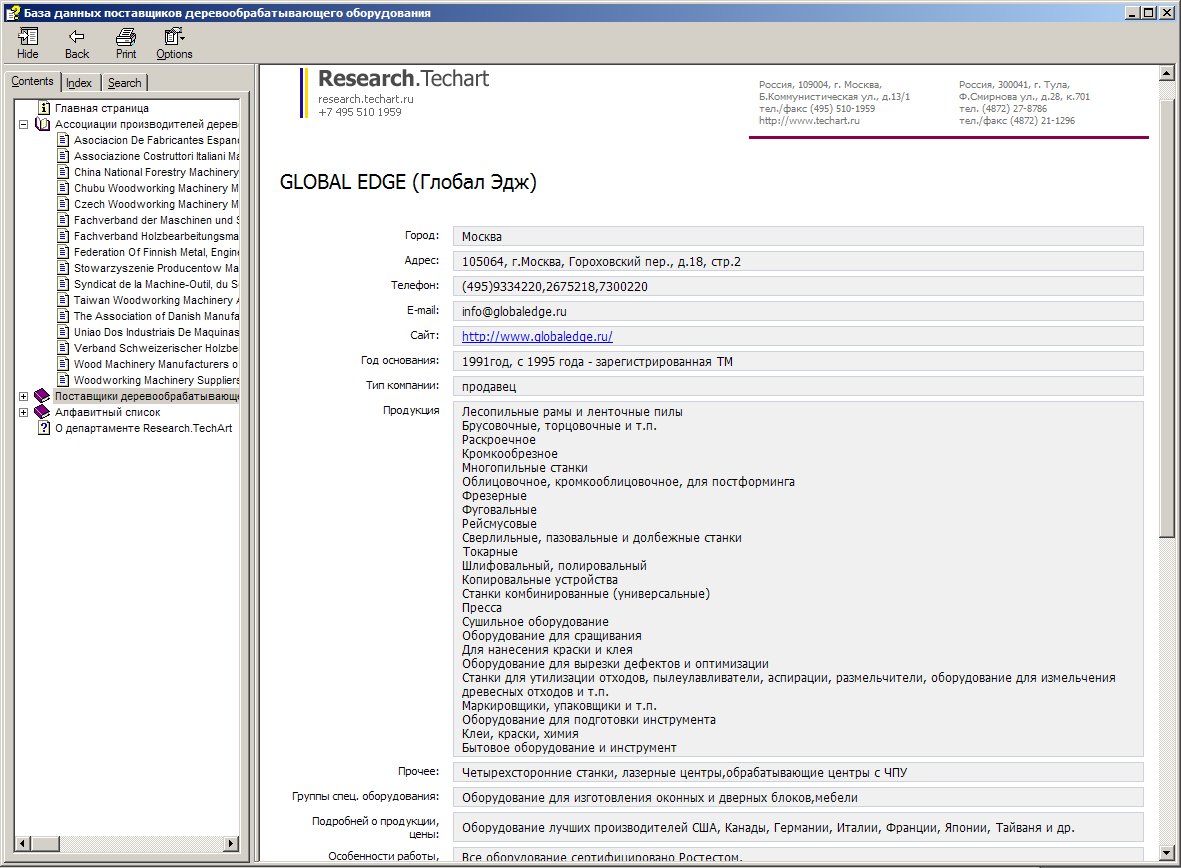Viewport: 1181px width, 868px height.
Task: Click the horizontal scrollbar thumb of contents tree
Action: 44,843
